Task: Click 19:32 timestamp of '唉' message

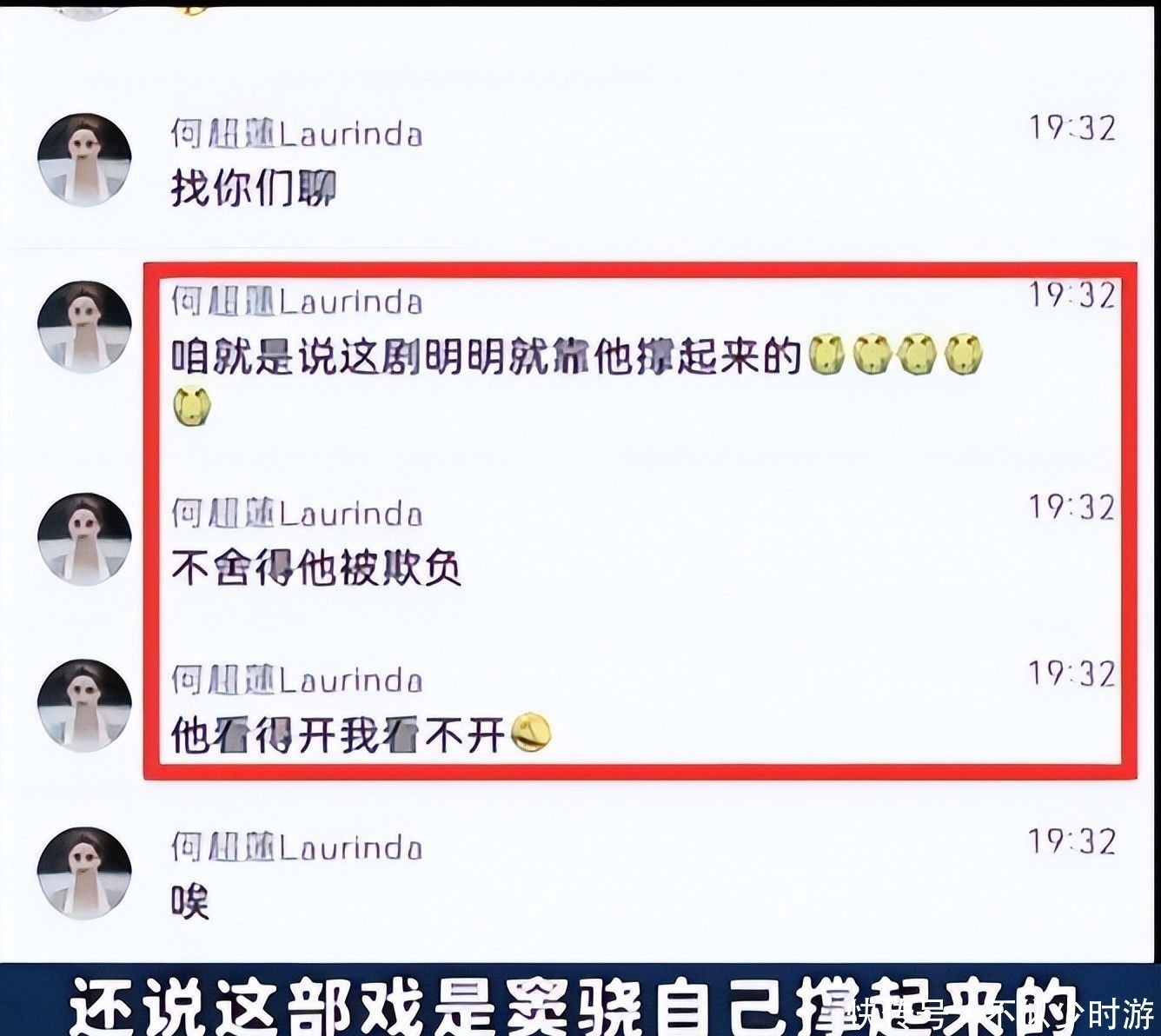Action: coord(1072,841)
